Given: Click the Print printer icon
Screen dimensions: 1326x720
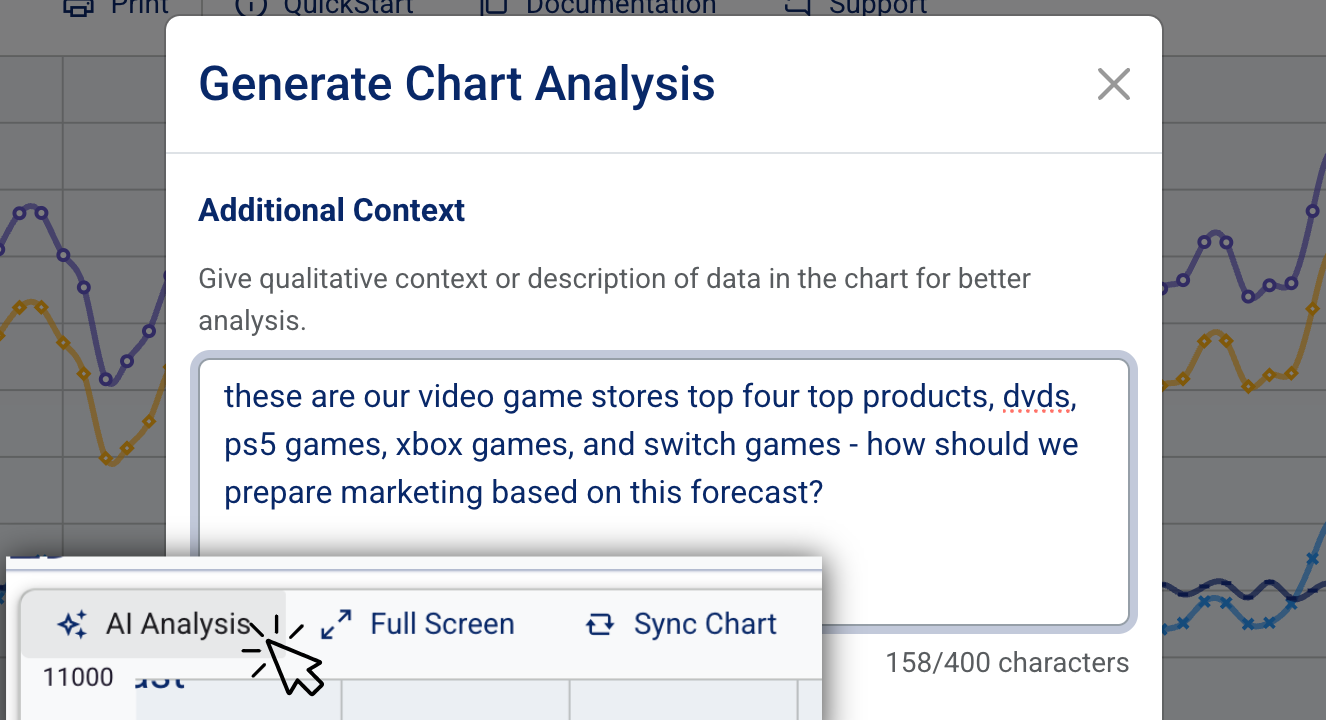Looking at the screenshot, I should pyautogui.click(x=80, y=7).
